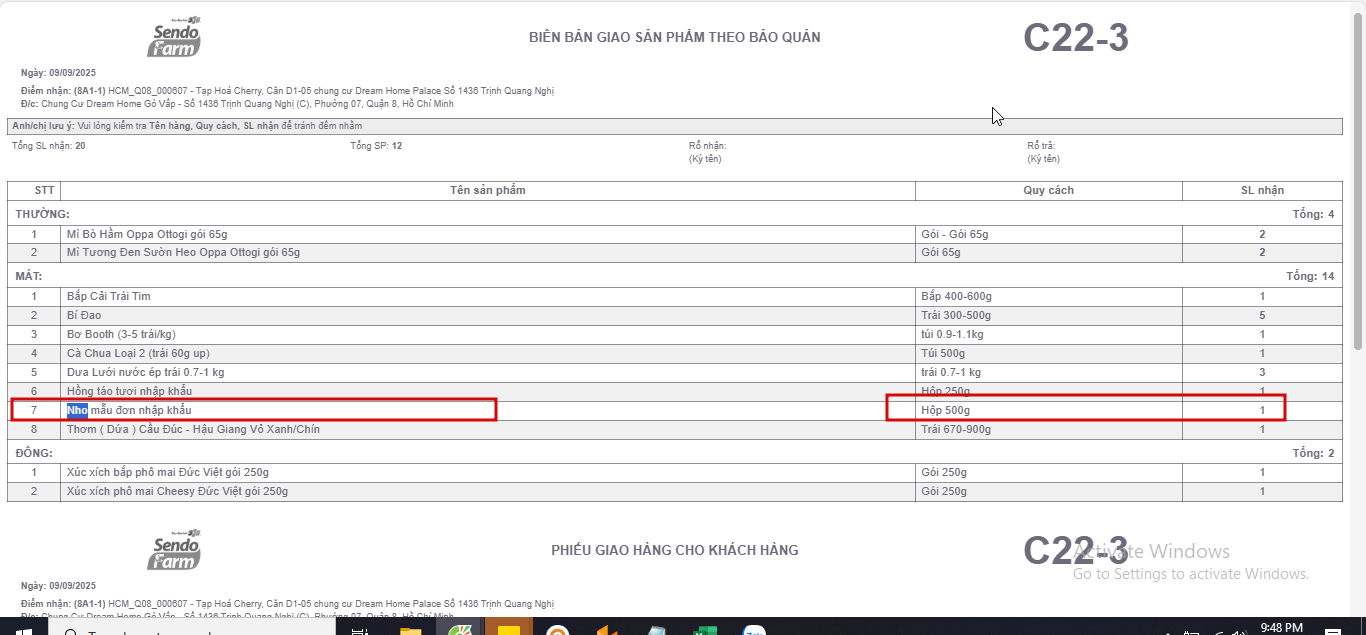This screenshot has height=635, width=1366.
Task: Click the title PHIẾU GIAO HÀNG CHO KHÁCH HÀNG
Action: click(675, 550)
